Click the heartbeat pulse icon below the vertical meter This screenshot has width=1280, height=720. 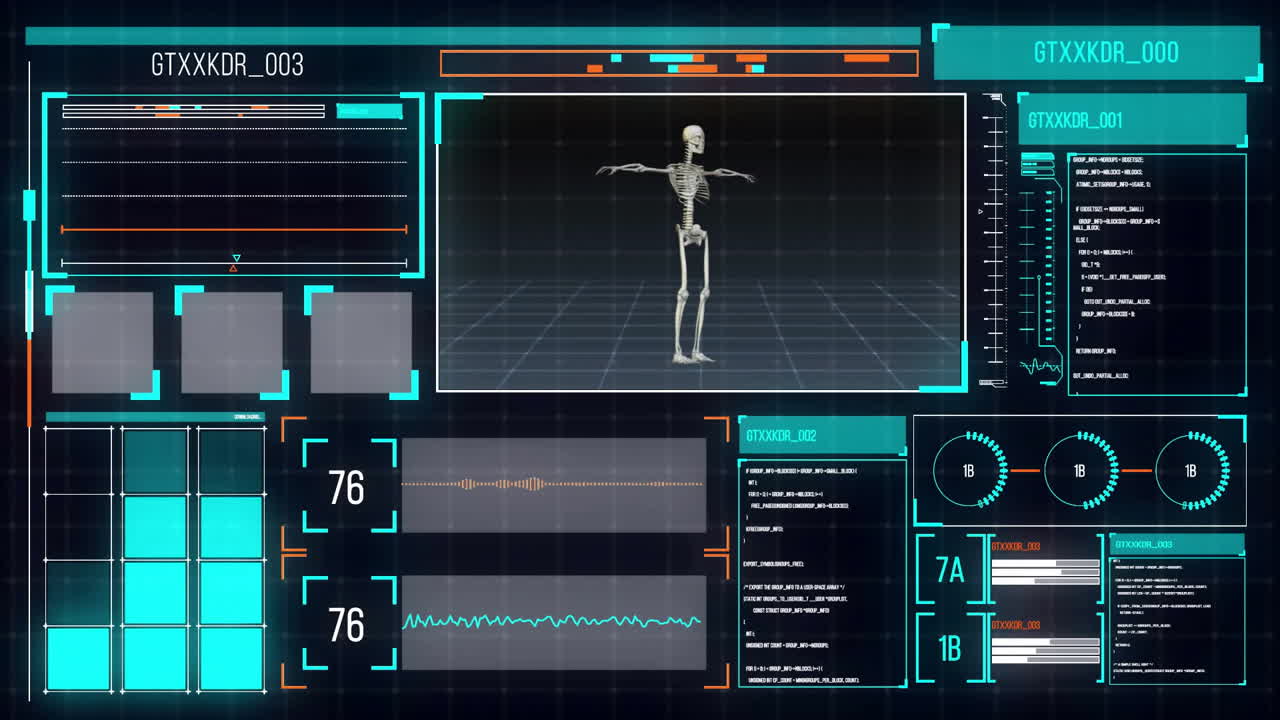click(x=1041, y=367)
